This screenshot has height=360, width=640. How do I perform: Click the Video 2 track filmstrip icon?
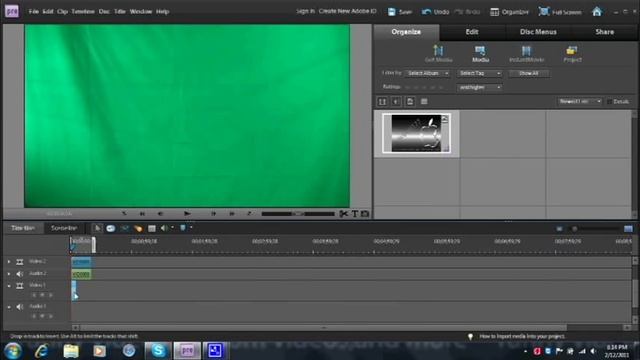[x=20, y=262]
